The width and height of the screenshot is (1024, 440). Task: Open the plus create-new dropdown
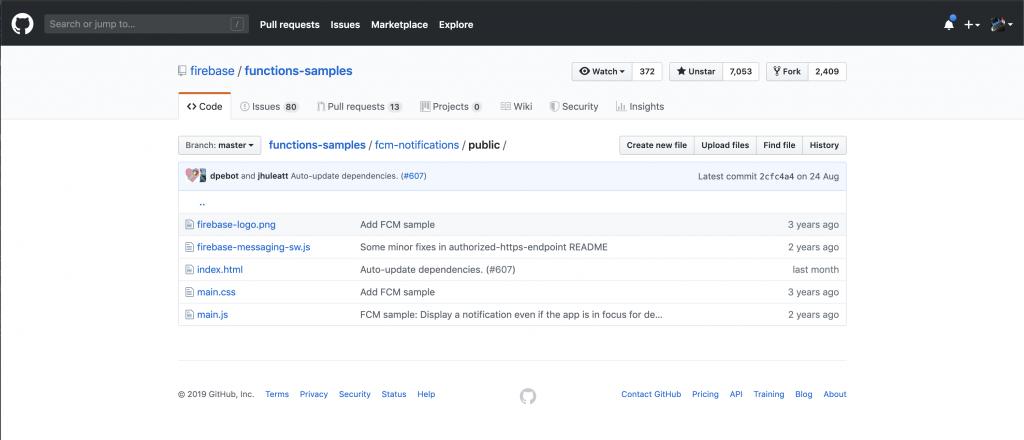tap(972, 25)
